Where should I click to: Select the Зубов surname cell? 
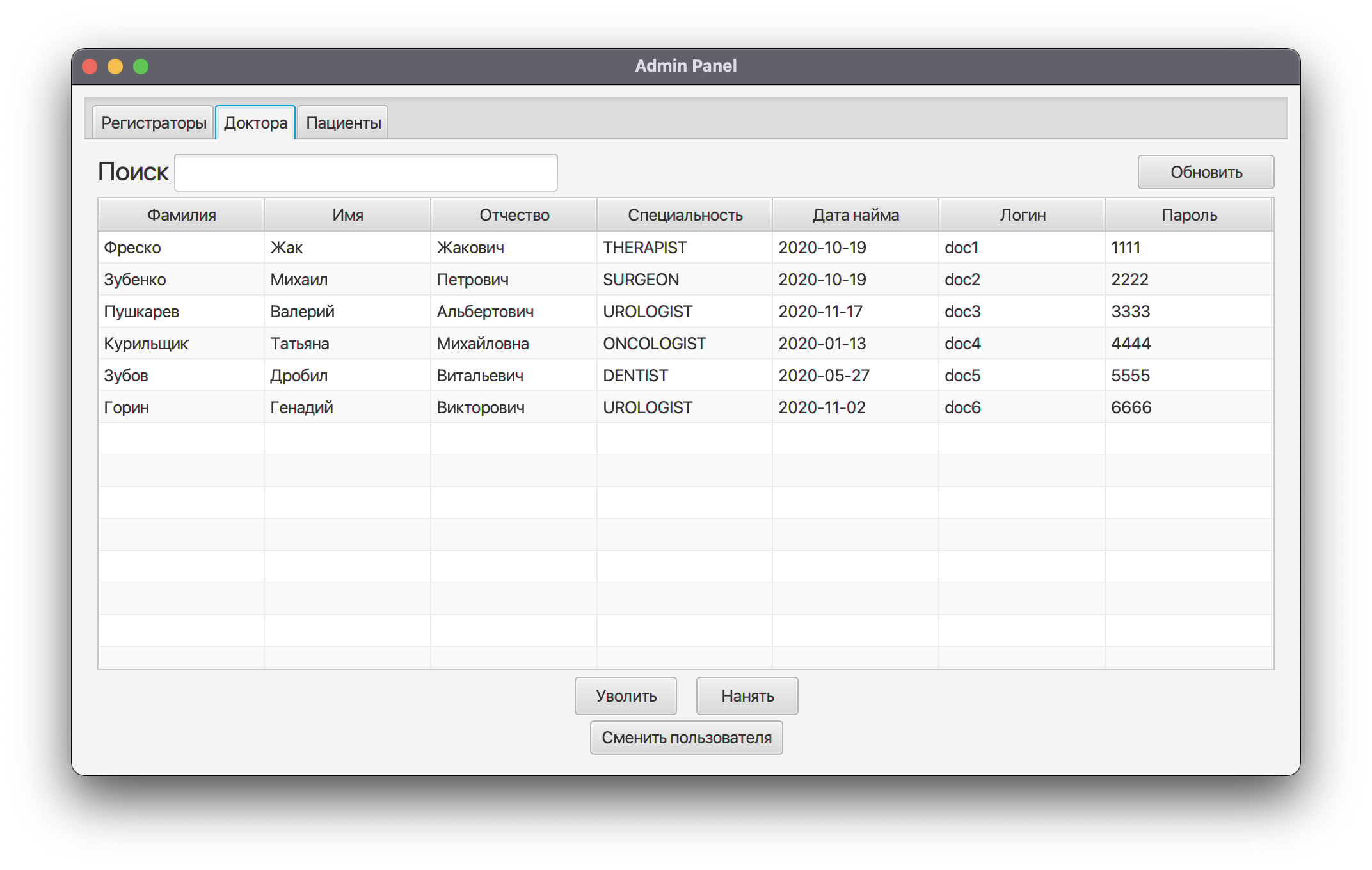pos(182,376)
